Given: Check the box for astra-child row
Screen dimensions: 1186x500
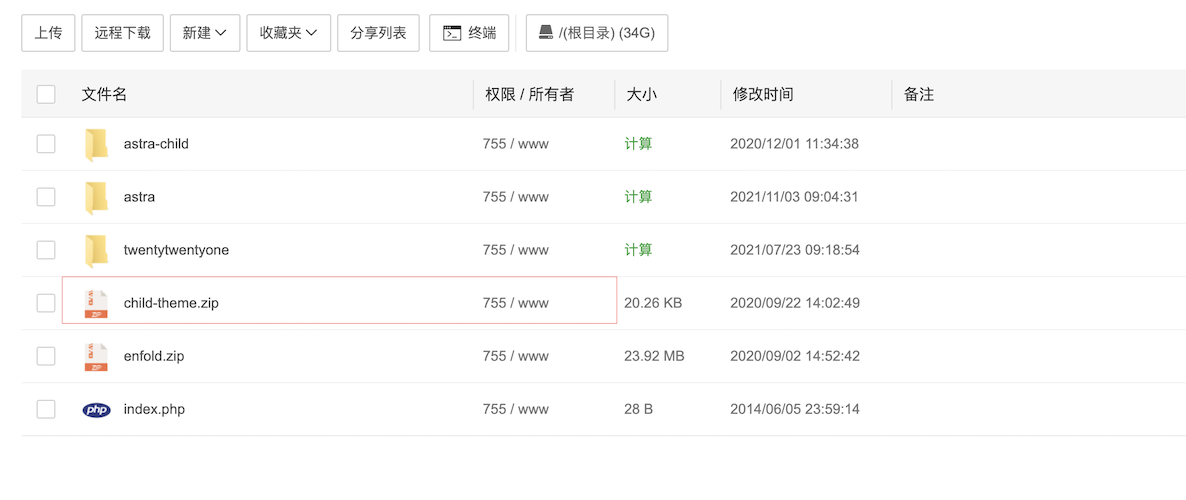Looking at the screenshot, I should [46, 144].
